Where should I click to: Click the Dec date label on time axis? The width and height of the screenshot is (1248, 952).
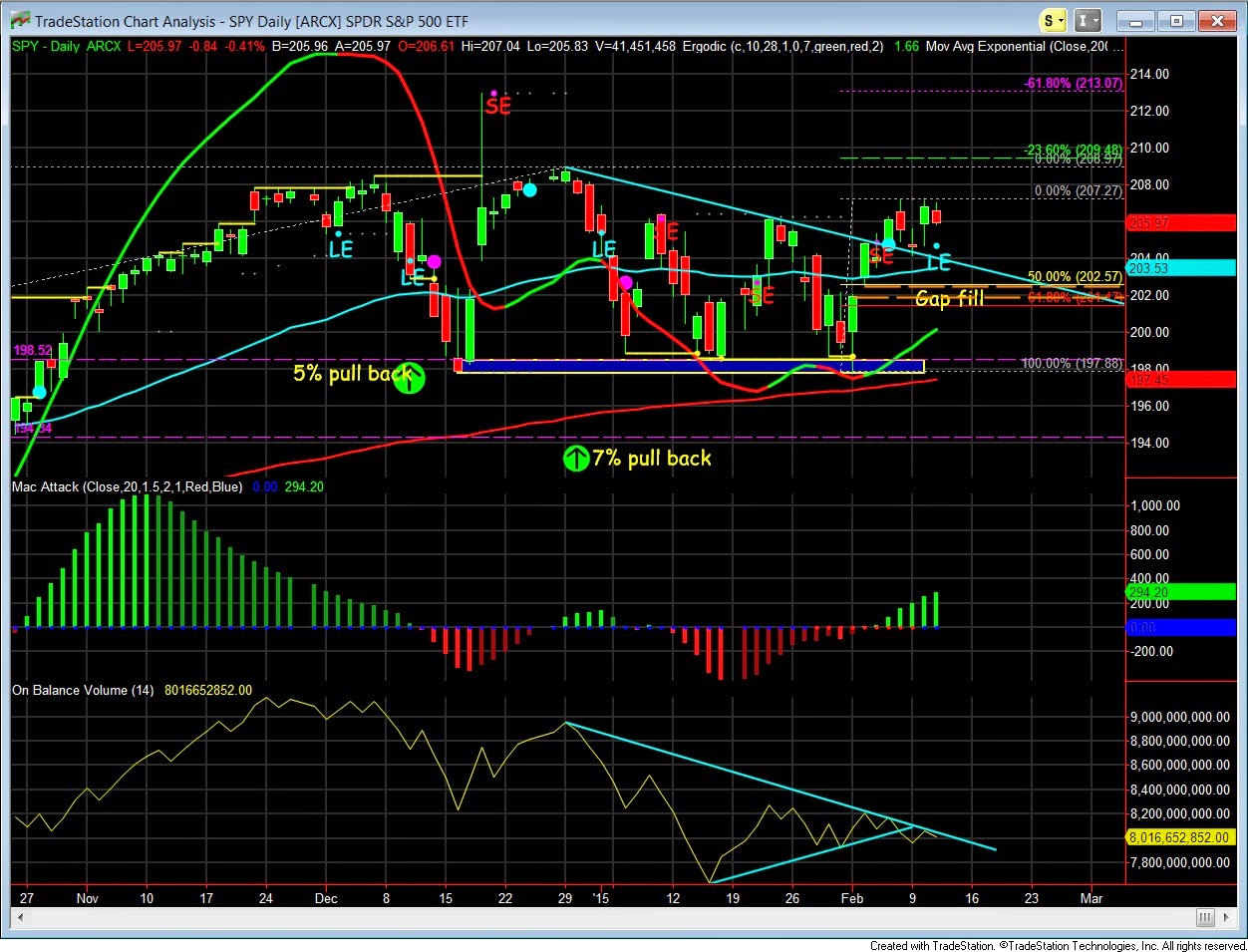pyautogui.click(x=326, y=898)
